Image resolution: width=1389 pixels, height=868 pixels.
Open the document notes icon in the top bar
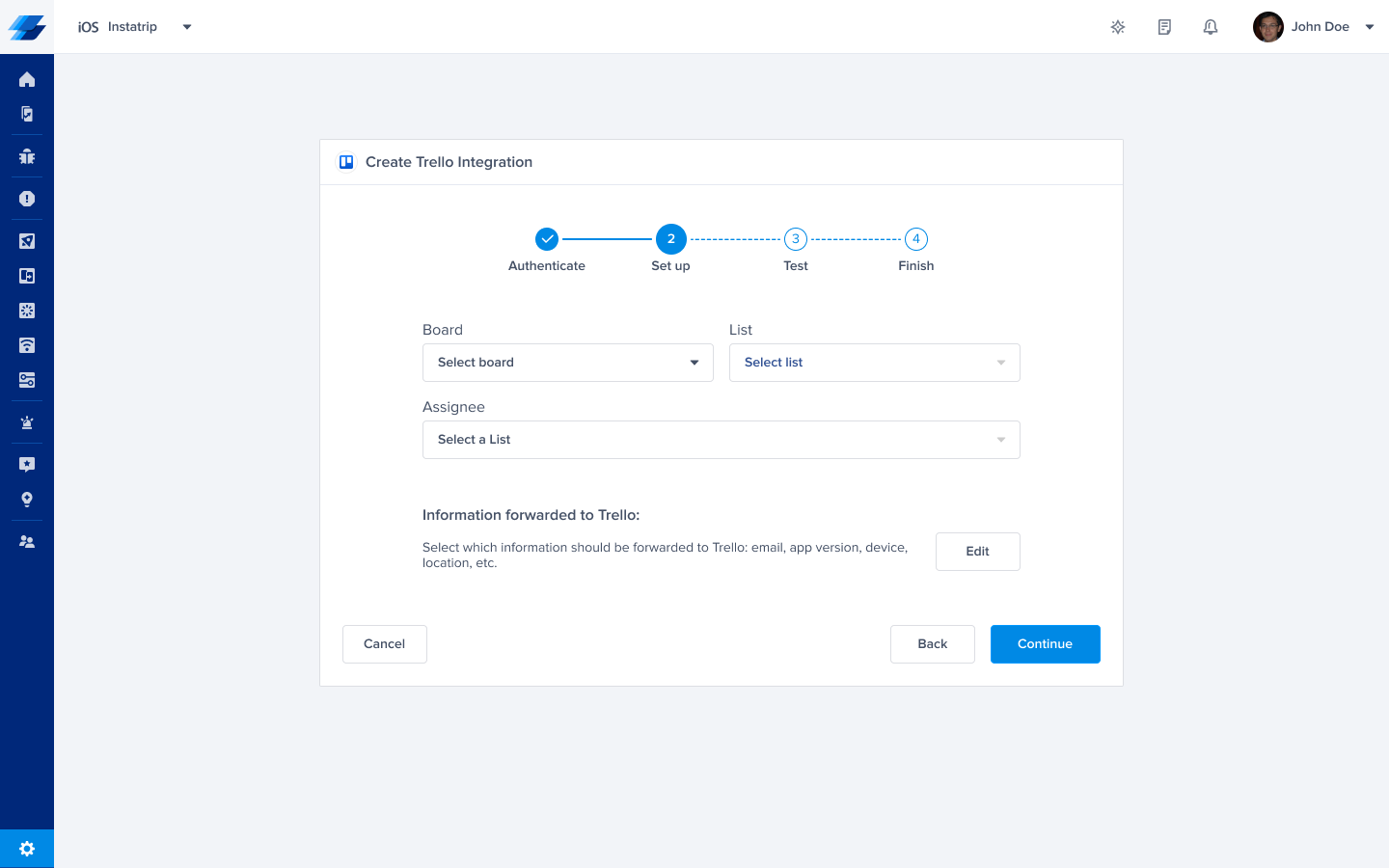(x=1164, y=27)
